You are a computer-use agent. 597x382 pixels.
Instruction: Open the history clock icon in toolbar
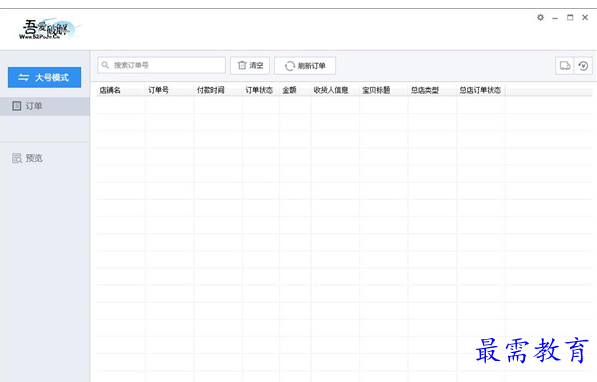click(x=583, y=66)
